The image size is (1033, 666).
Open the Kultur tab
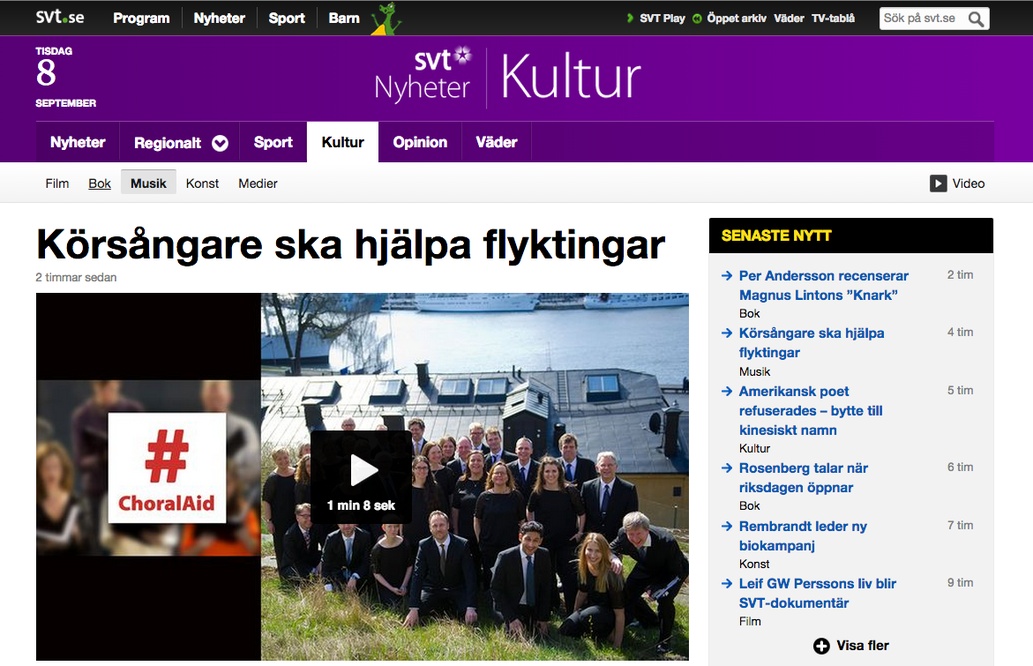[x=342, y=142]
